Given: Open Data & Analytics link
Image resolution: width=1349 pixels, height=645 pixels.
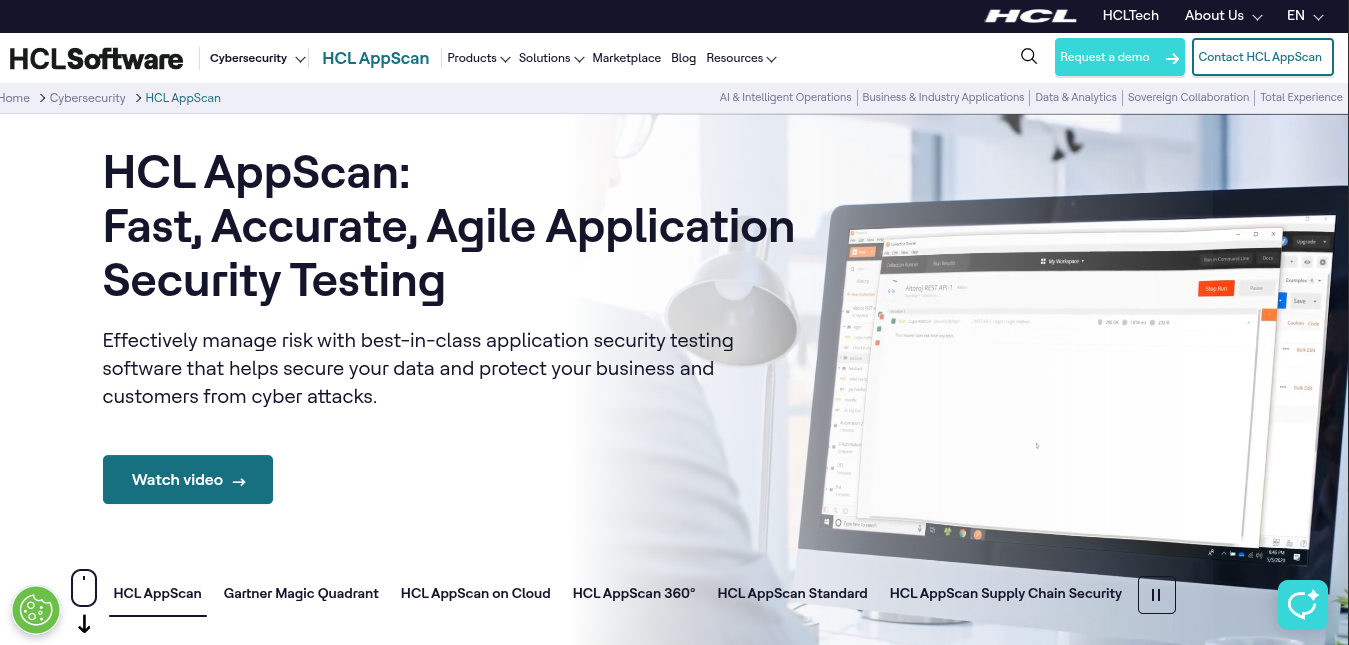Looking at the screenshot, I should pos(1076,98).
